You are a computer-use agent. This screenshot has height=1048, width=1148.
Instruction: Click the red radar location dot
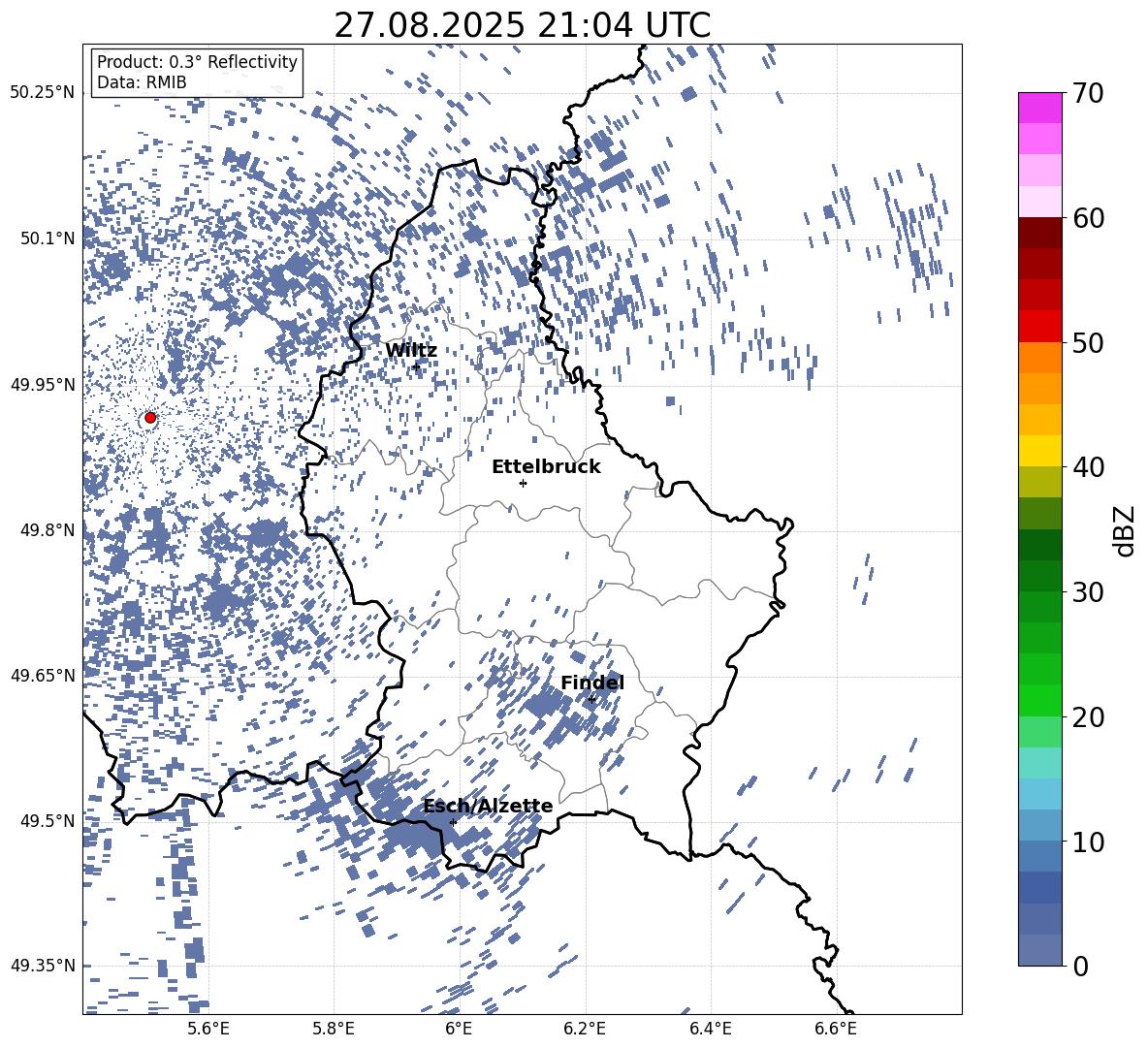click(x=150, y=417)
